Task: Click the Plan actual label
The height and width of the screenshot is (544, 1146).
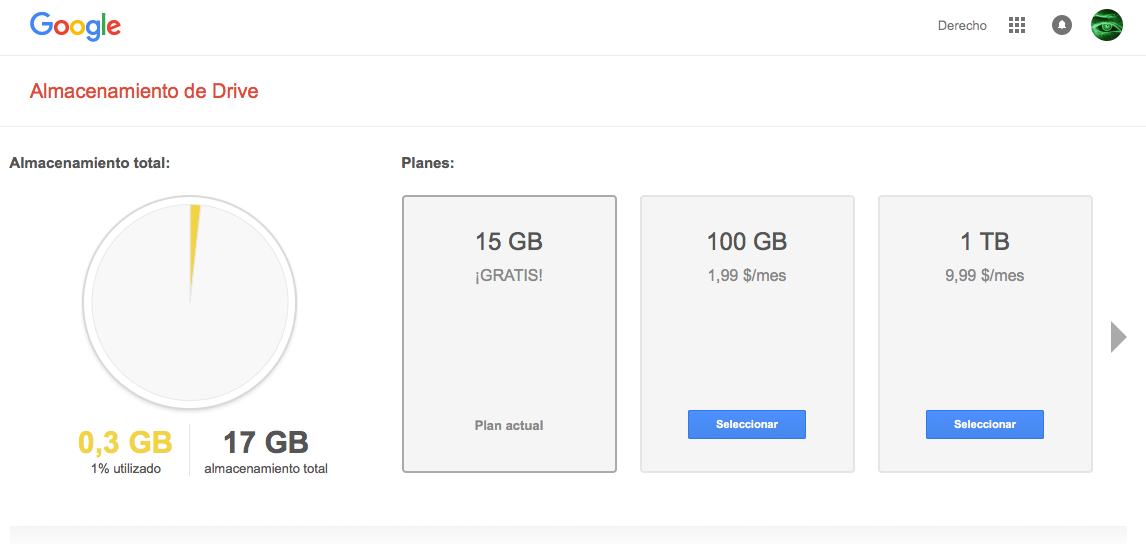Action: click(509, 425)
